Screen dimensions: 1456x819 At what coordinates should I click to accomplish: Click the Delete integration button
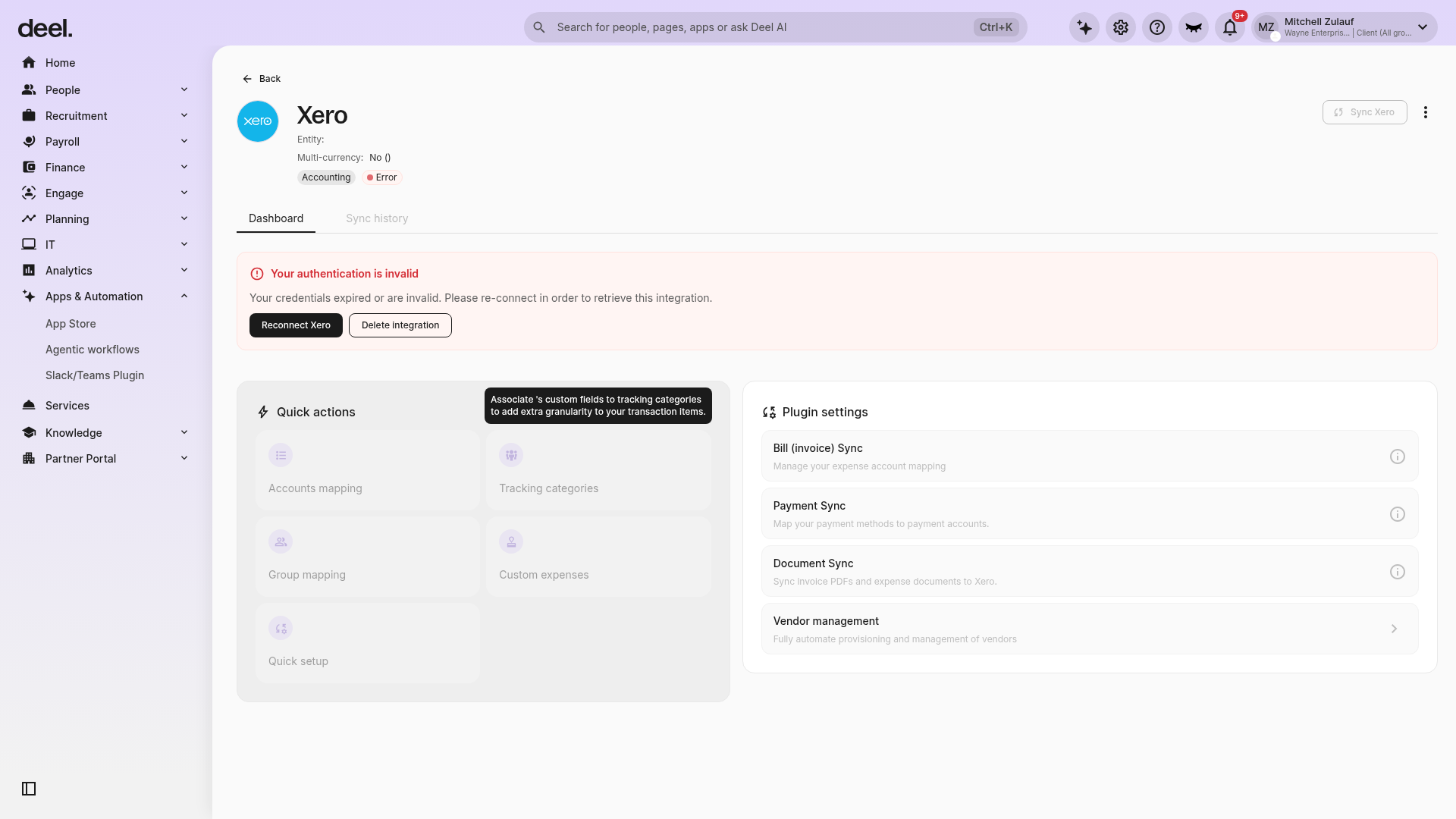tap(400, 325)
